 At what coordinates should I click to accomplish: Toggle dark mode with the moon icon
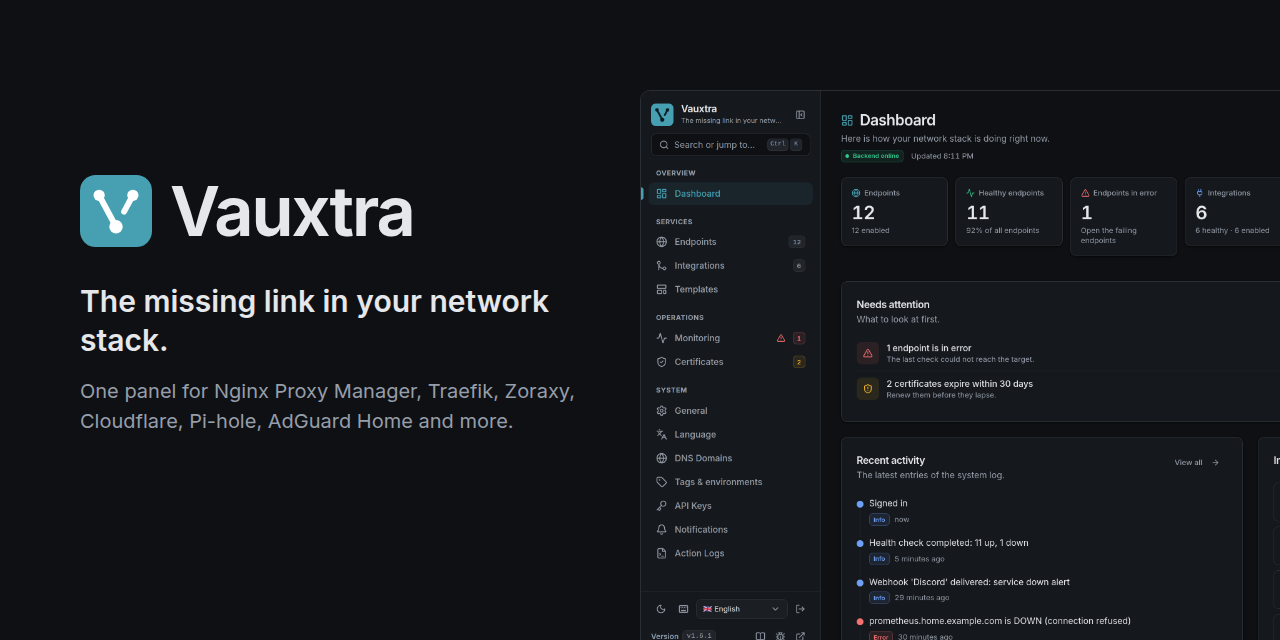point(661,609)
